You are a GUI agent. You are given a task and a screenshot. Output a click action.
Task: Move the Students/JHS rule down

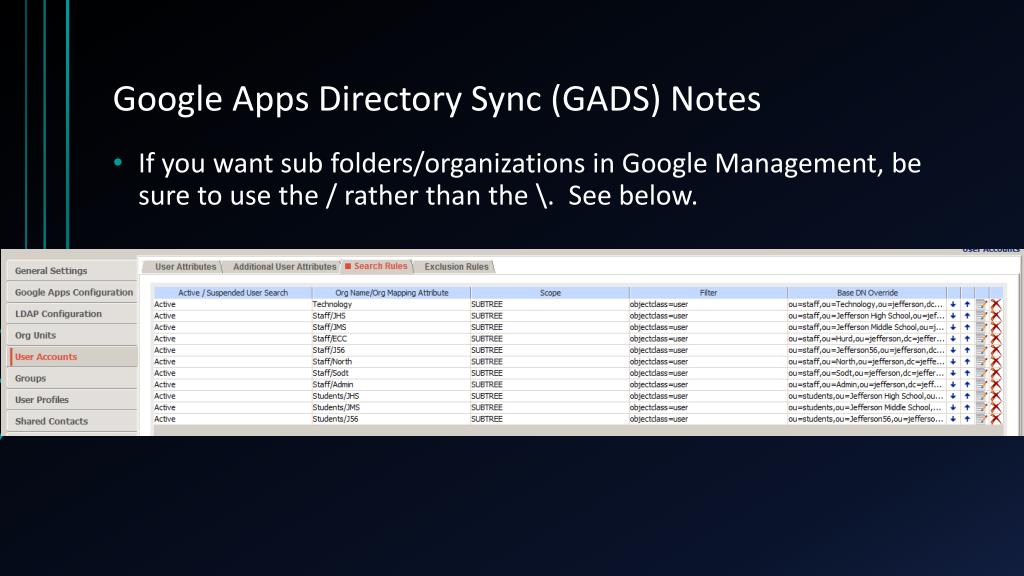click(953, 396)
